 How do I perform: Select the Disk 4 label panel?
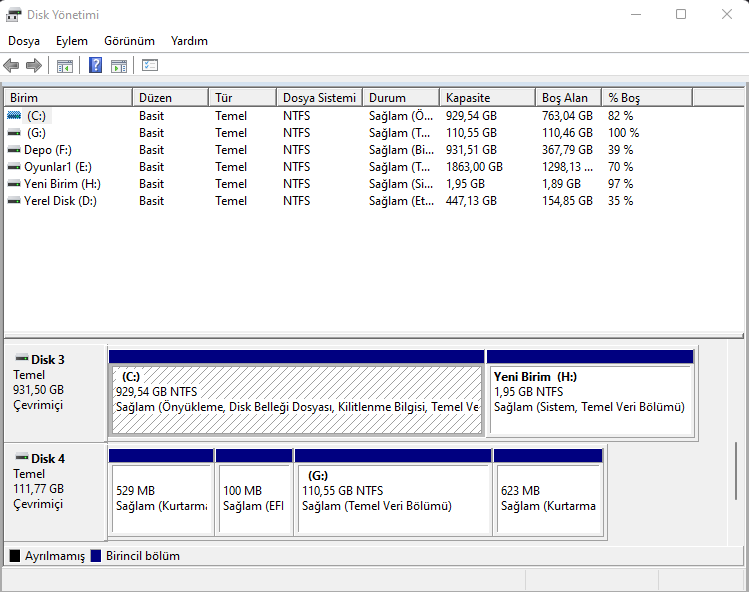click(x=55, y=492)
